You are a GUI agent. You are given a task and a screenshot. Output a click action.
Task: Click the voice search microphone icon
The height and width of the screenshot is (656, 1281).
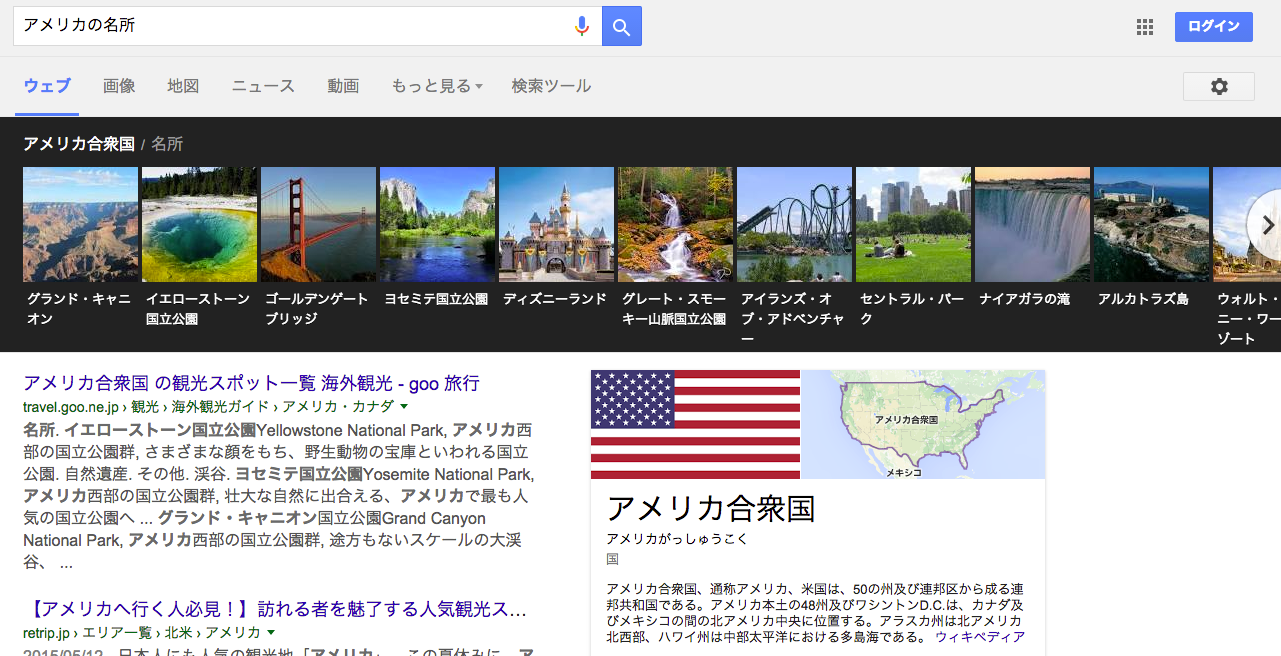click(x=582, y=26)
